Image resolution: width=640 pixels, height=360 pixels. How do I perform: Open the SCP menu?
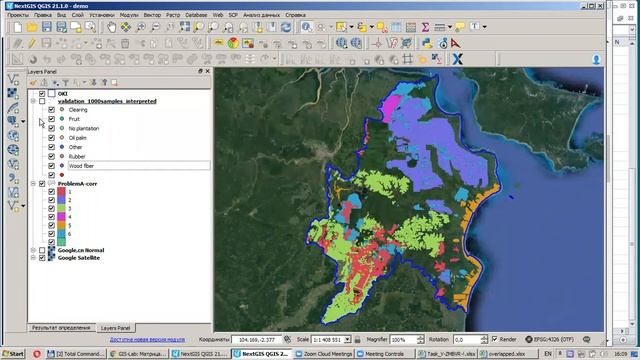[x=233, y=15]
